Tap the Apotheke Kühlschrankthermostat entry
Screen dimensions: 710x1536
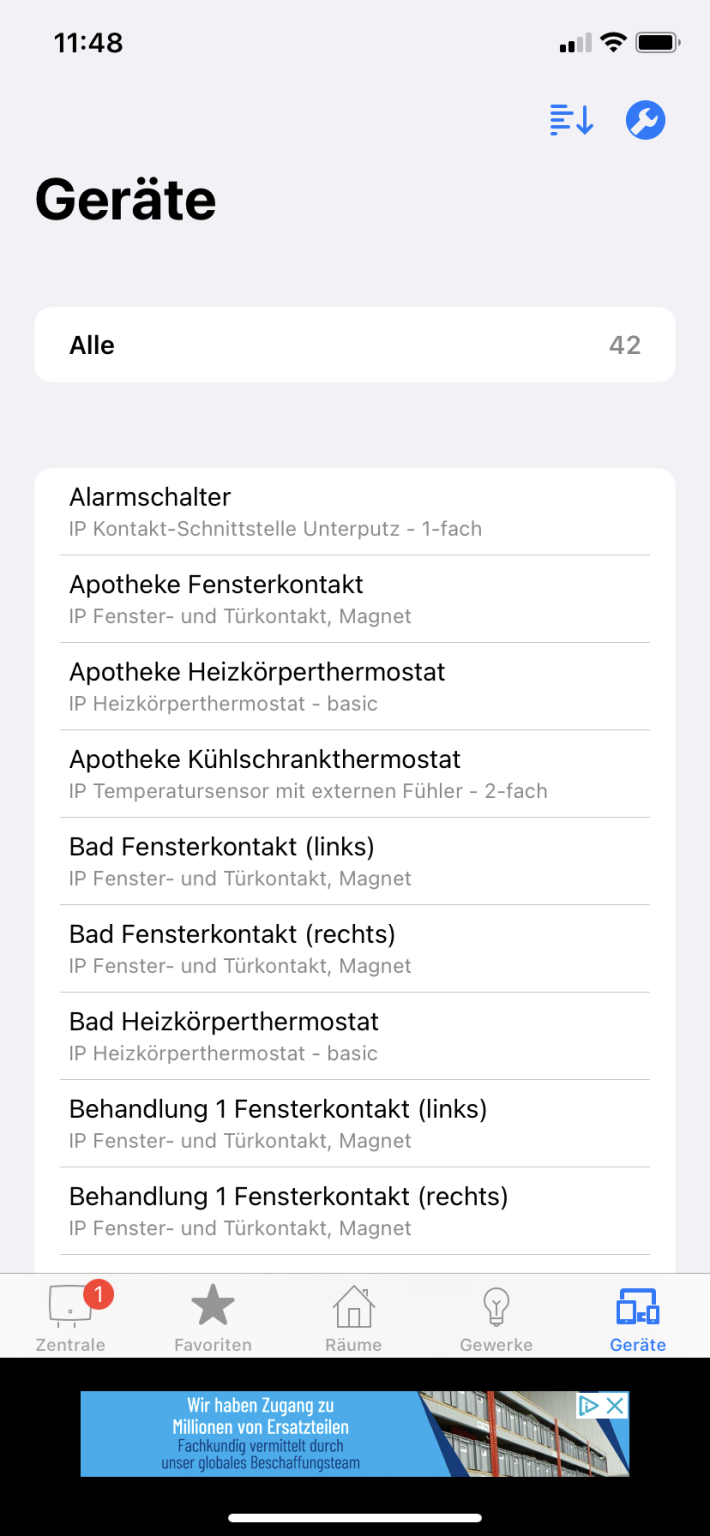[355, 773]
